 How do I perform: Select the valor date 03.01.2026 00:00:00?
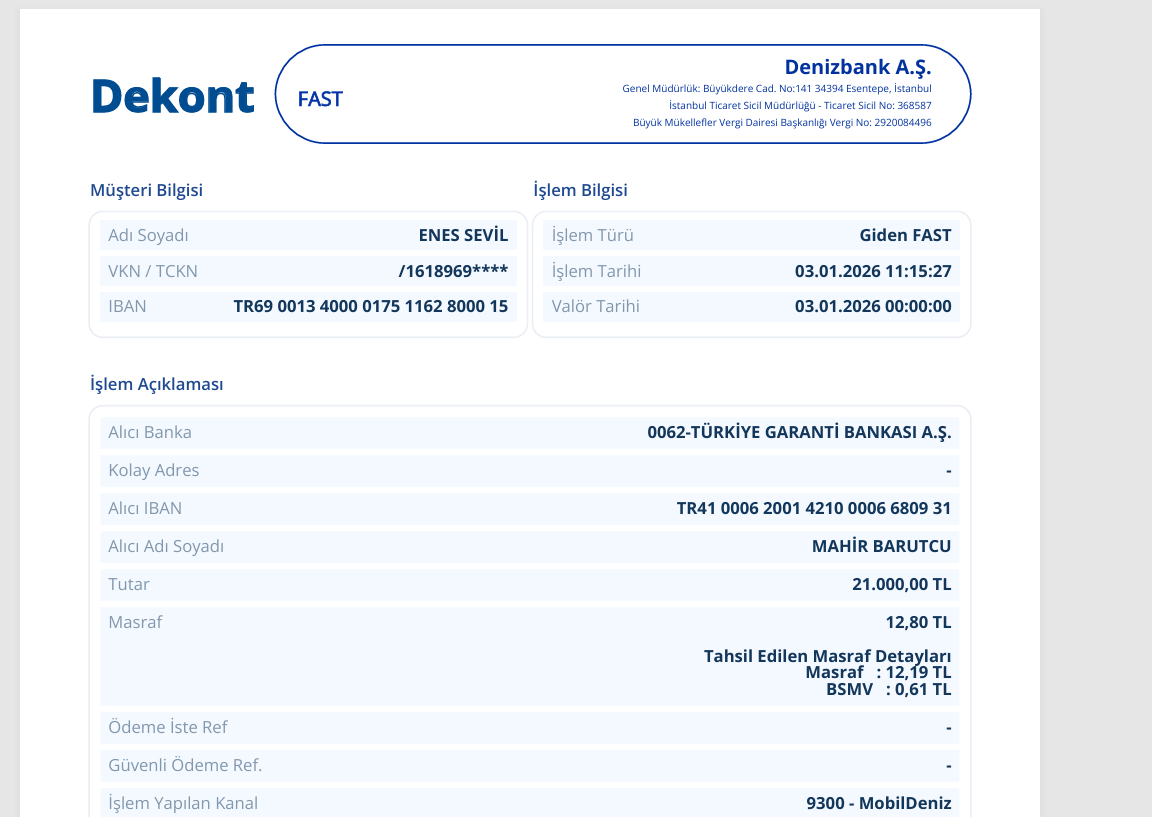point(873,306)
